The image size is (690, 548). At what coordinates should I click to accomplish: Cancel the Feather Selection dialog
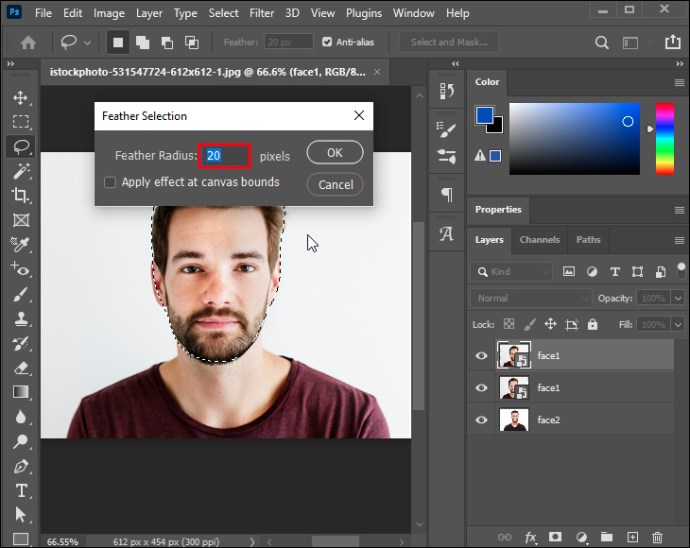(335, 184)
